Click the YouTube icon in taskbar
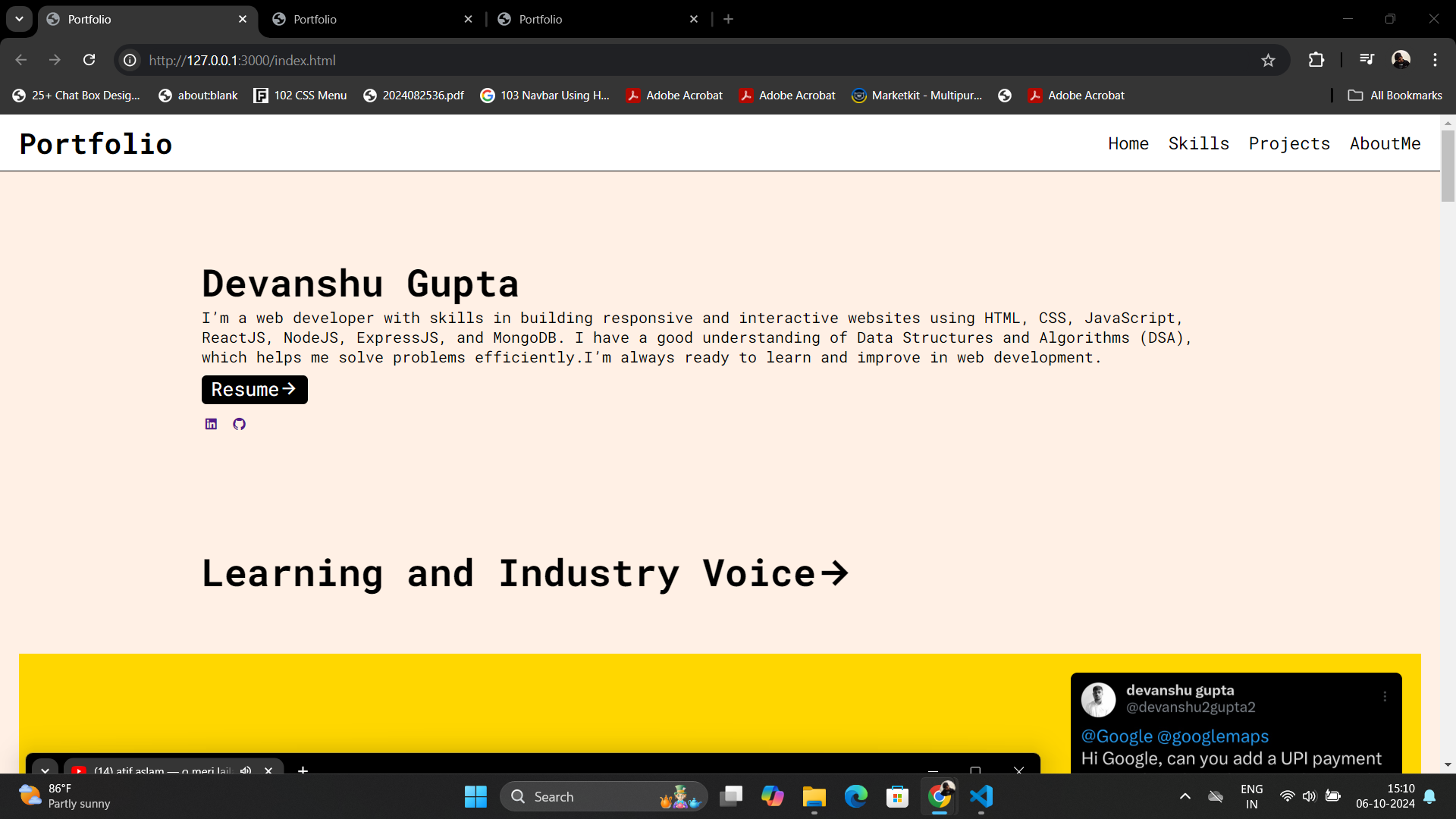This screenshot has height=819, width=1456. point(80,770)
